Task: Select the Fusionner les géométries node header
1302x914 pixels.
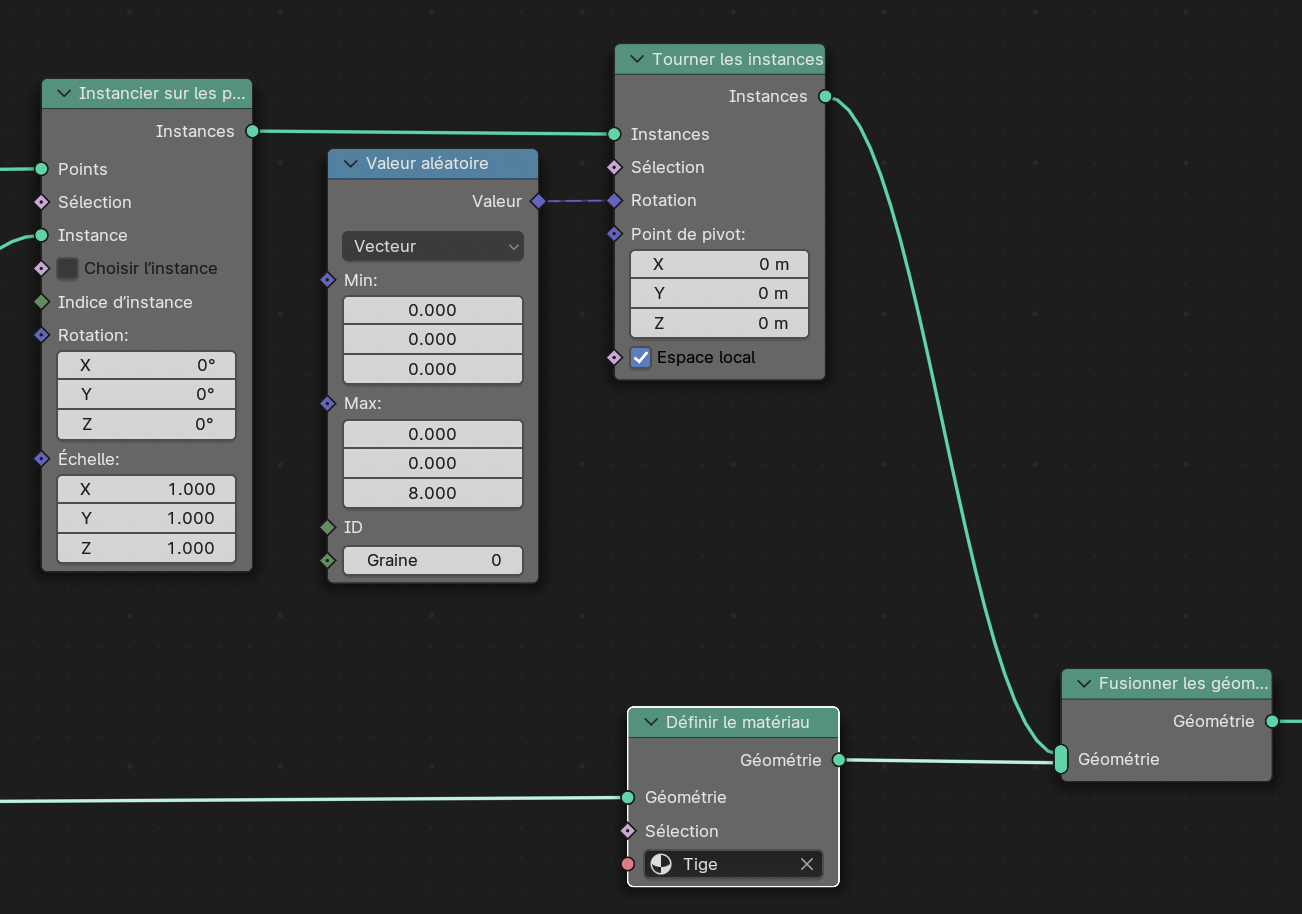Action: pyautogui.click(x=1180, y=684)
